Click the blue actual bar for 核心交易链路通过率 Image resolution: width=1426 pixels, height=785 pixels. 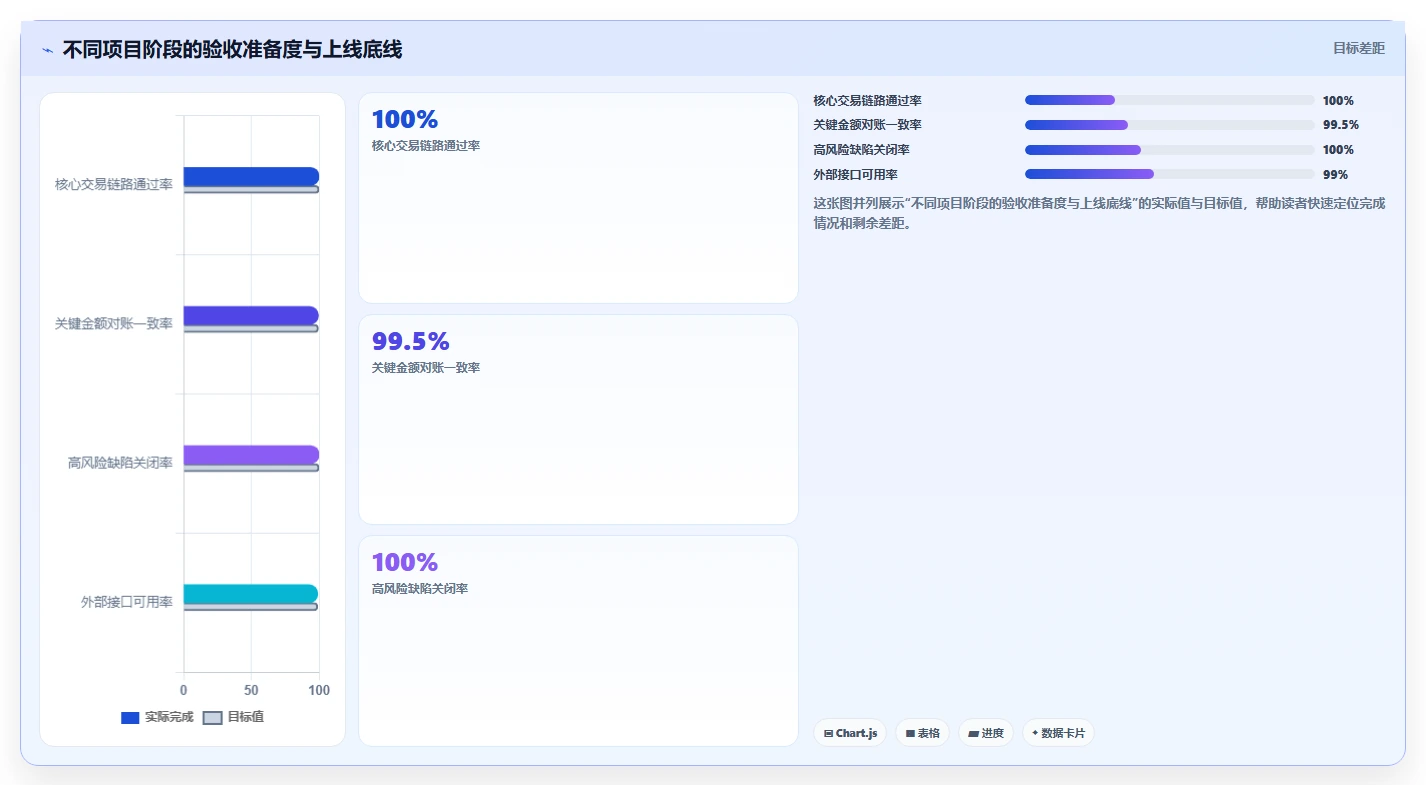251,176
